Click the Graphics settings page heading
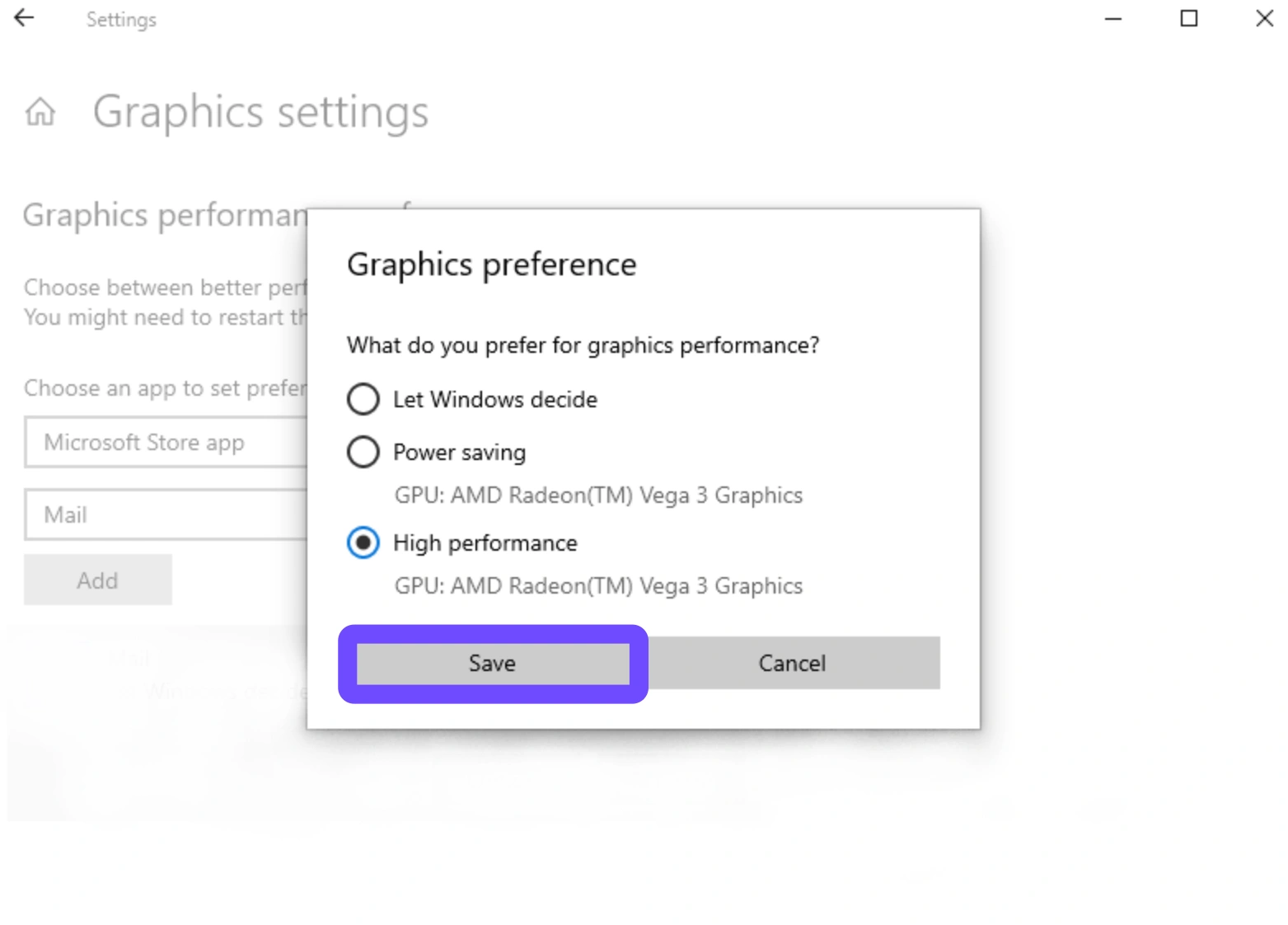Screen dimensions: 1288x925 click(x=260, y=112)
